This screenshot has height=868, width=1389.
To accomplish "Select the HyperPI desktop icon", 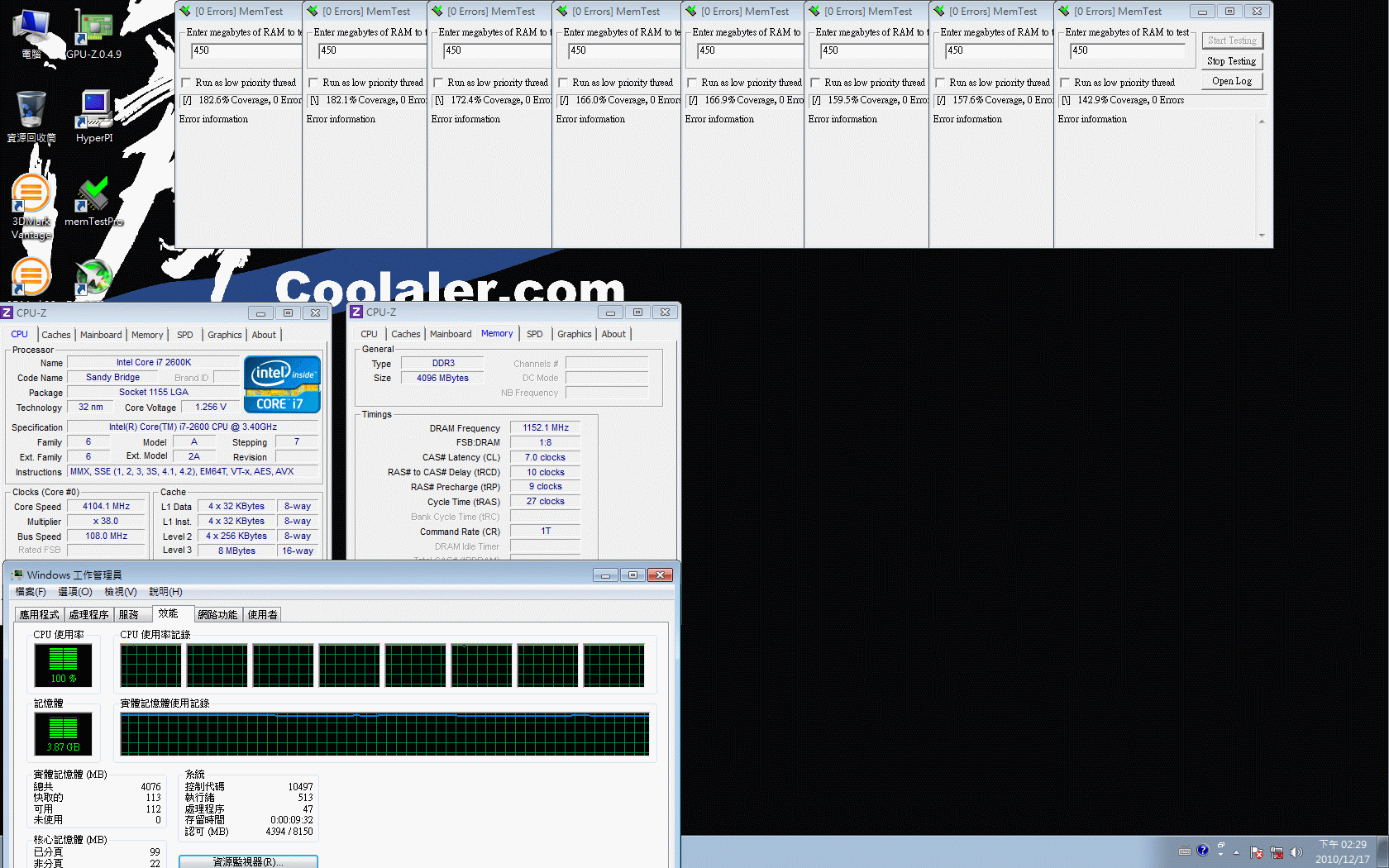I will coord(94,117).
